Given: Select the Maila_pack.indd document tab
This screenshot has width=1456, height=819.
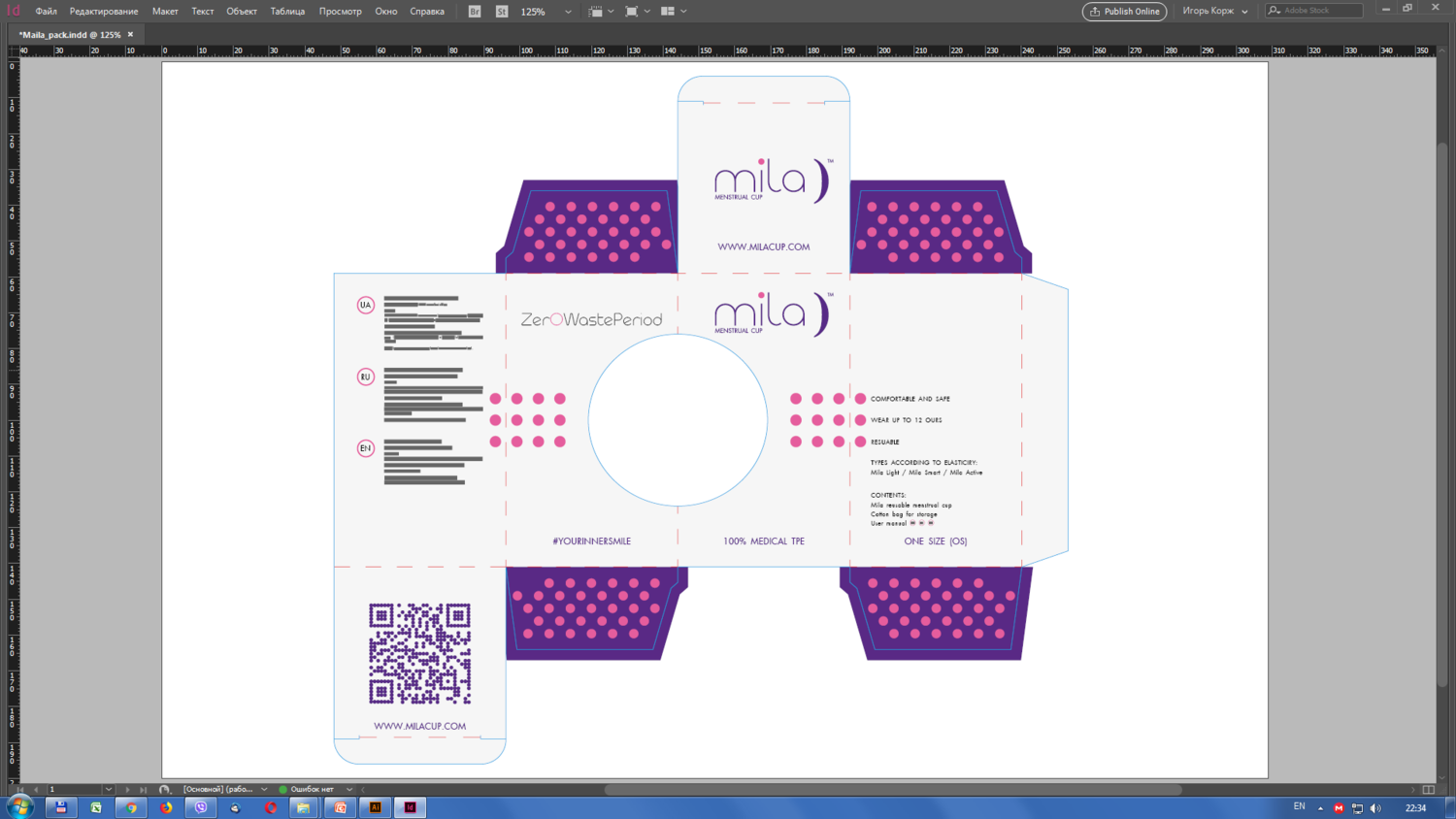Looking at the screenshot, I should (70, 35).
